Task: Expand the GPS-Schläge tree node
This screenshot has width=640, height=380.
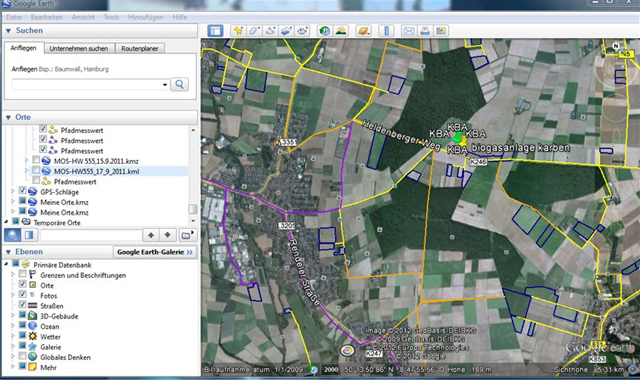Action: tap(13, 191)
